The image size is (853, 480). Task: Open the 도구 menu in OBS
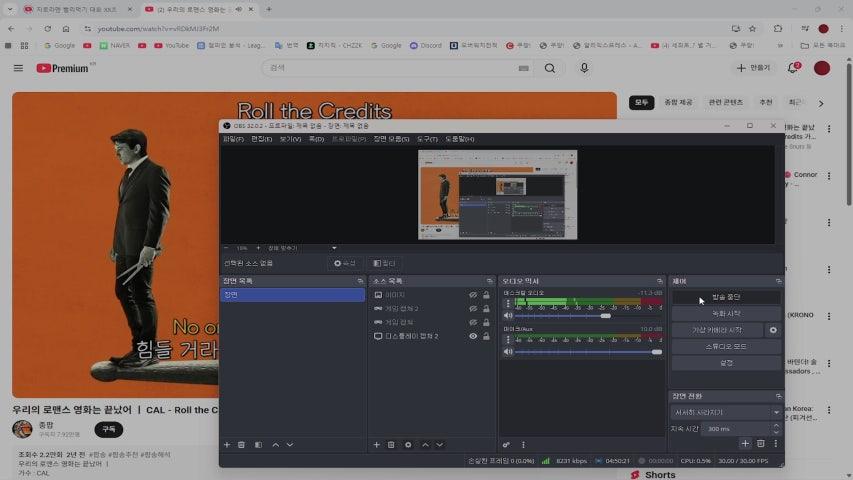coord(427,139)
